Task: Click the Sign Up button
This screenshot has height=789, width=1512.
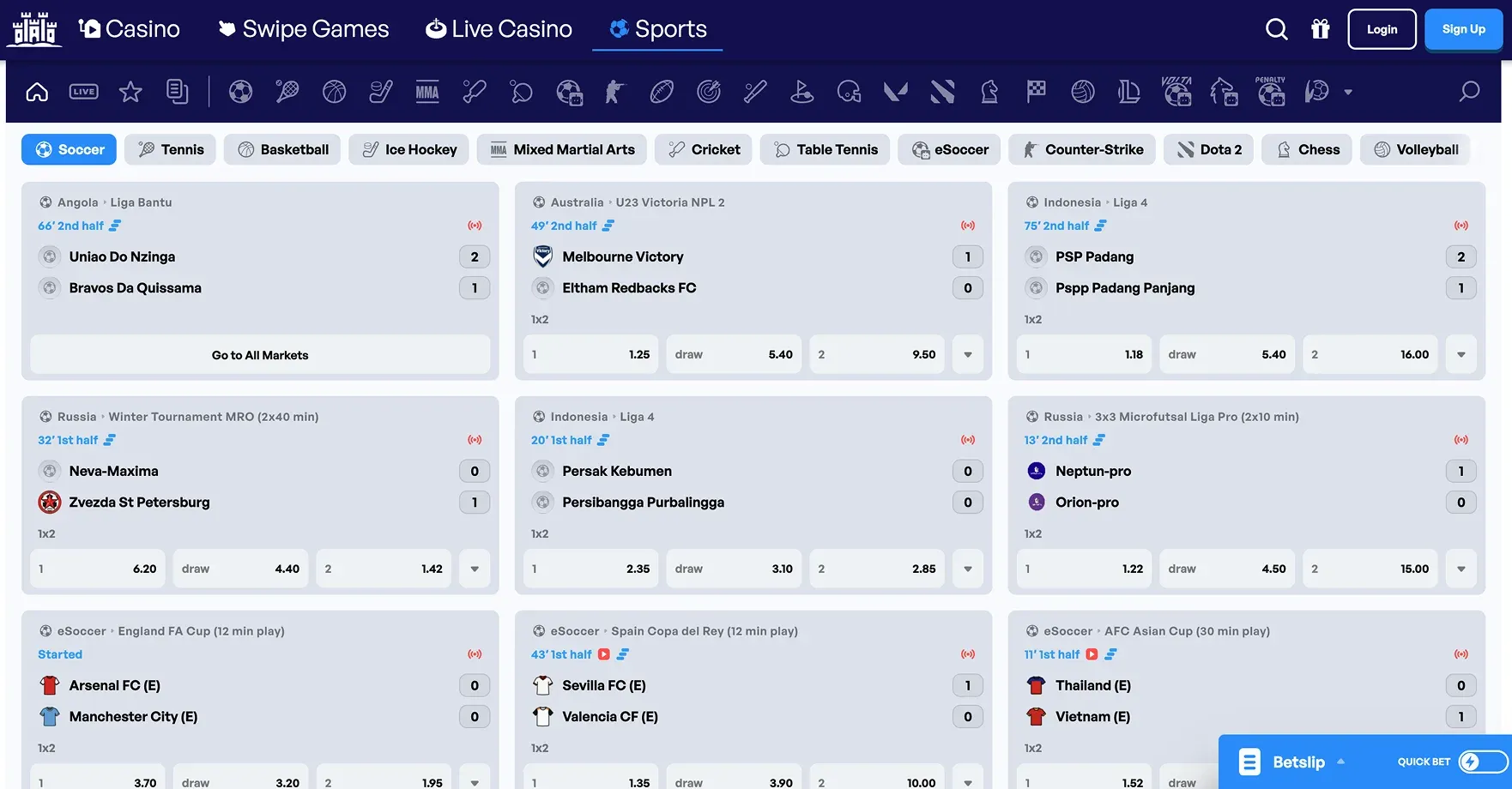Action: click(1463, 29)
